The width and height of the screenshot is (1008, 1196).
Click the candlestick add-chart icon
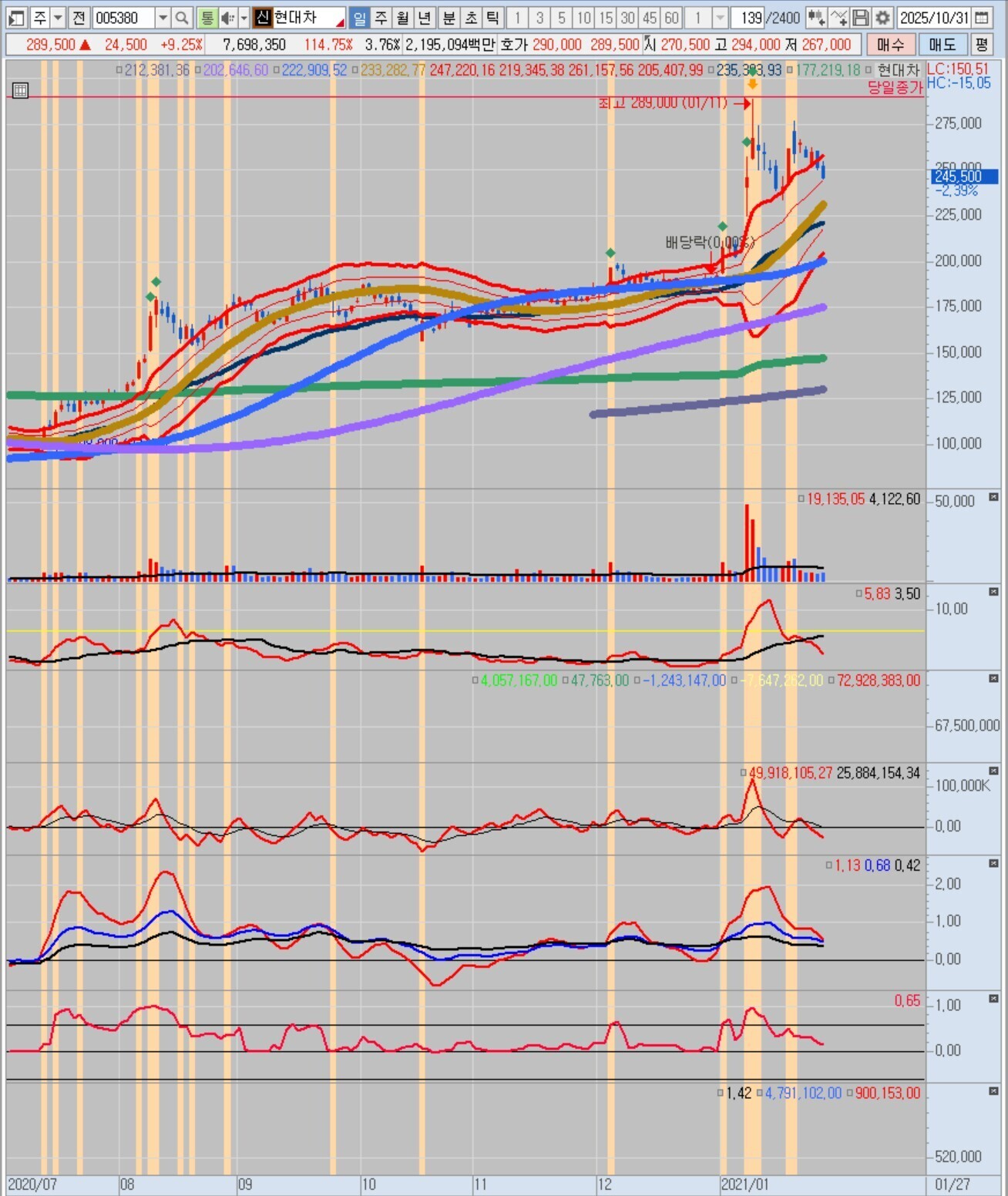point(816,18)
